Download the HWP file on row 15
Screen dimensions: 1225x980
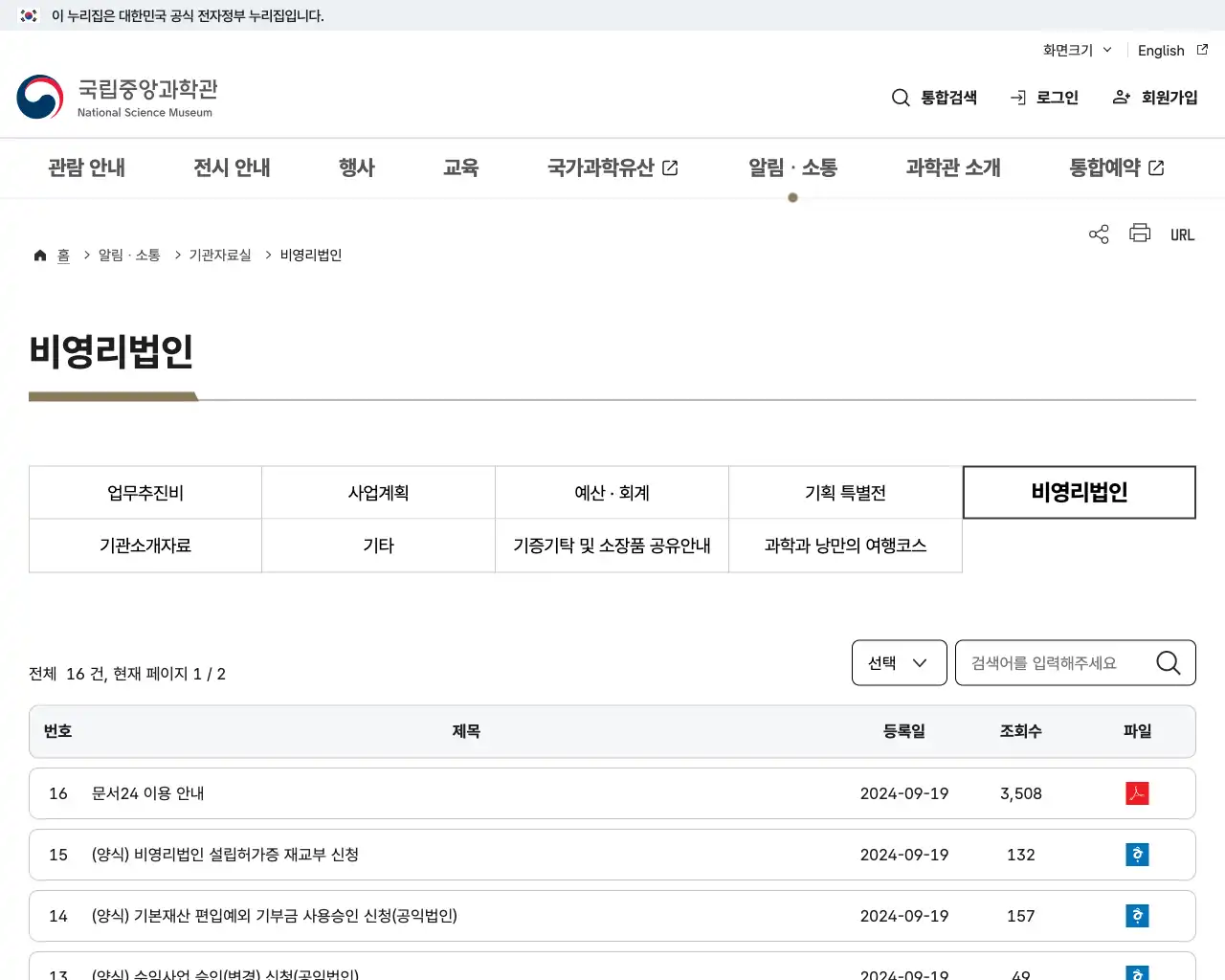[x=1137, y=854]
